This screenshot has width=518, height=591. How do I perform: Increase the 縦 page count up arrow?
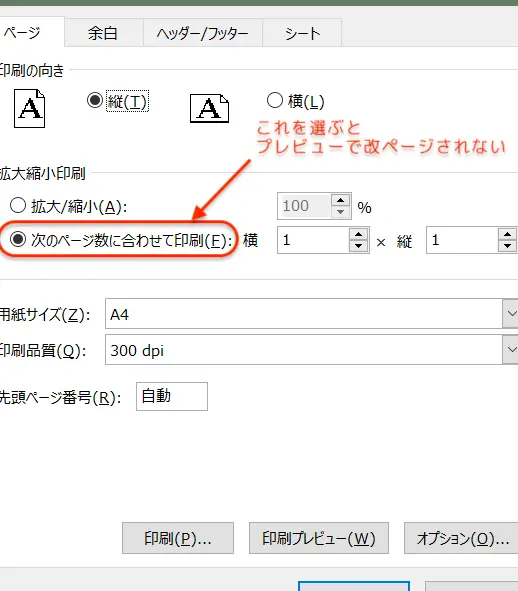(x=507, y=235)
